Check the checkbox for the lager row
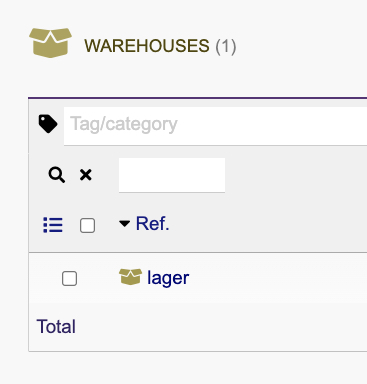Screen dimensions: 367x384 [x=69, y=278]
